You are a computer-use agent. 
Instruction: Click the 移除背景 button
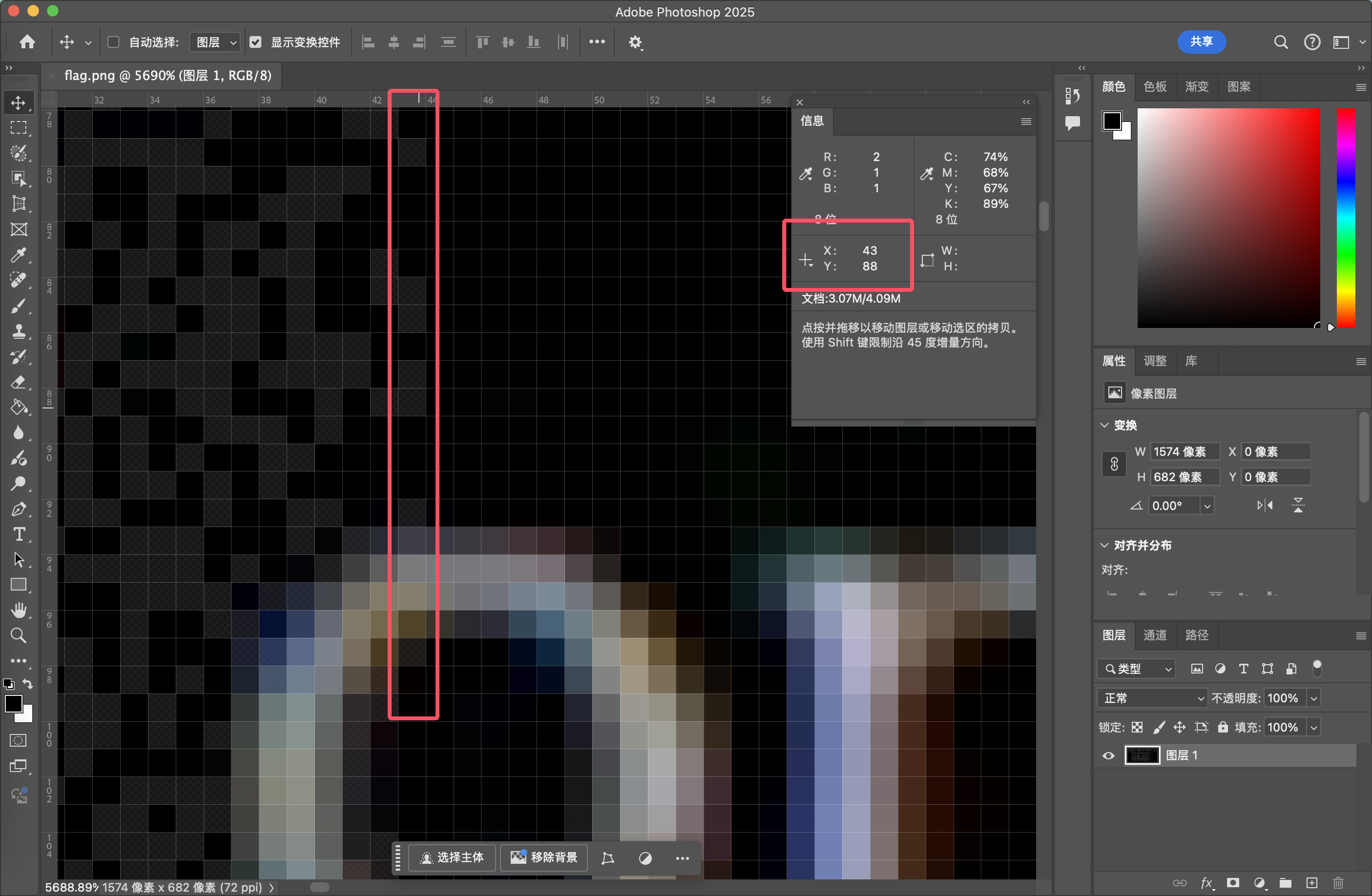543,857
